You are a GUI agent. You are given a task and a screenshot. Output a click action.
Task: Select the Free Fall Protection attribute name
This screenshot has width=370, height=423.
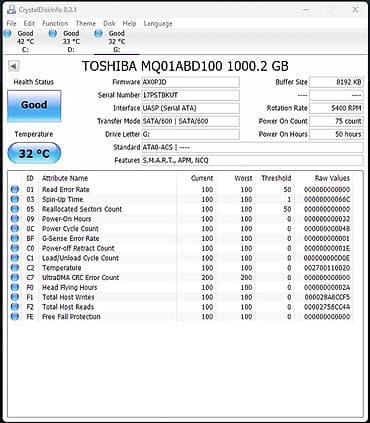pos(71,316)
